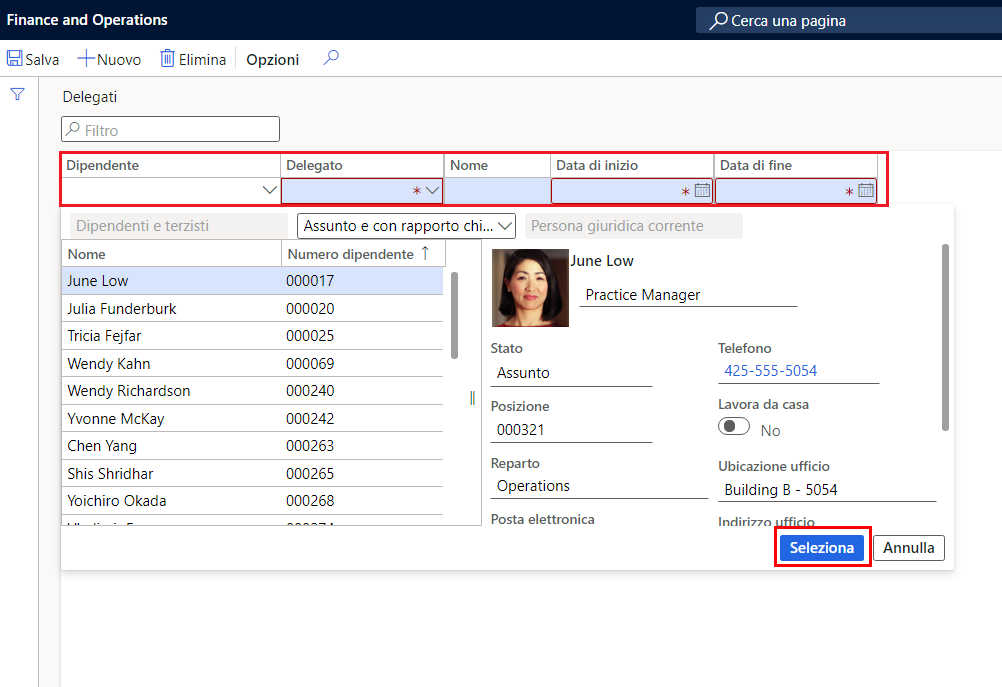Open the Assunto e con rapporto combo box
This screenshot has height=687, width=1002.
(x=504, y=225)
